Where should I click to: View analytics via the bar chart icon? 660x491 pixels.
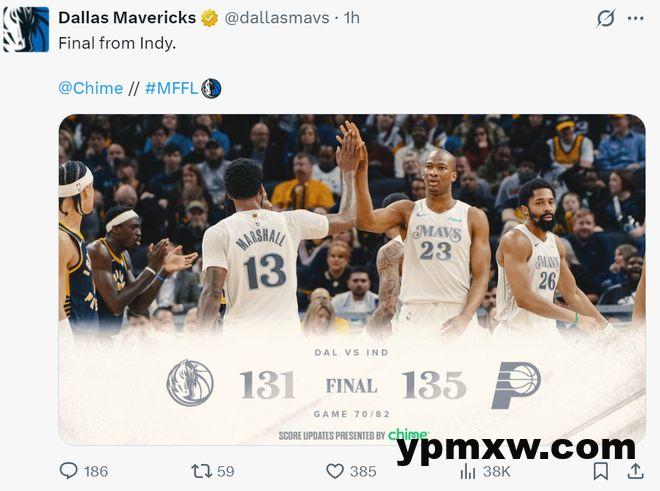[x=468, y=471]
